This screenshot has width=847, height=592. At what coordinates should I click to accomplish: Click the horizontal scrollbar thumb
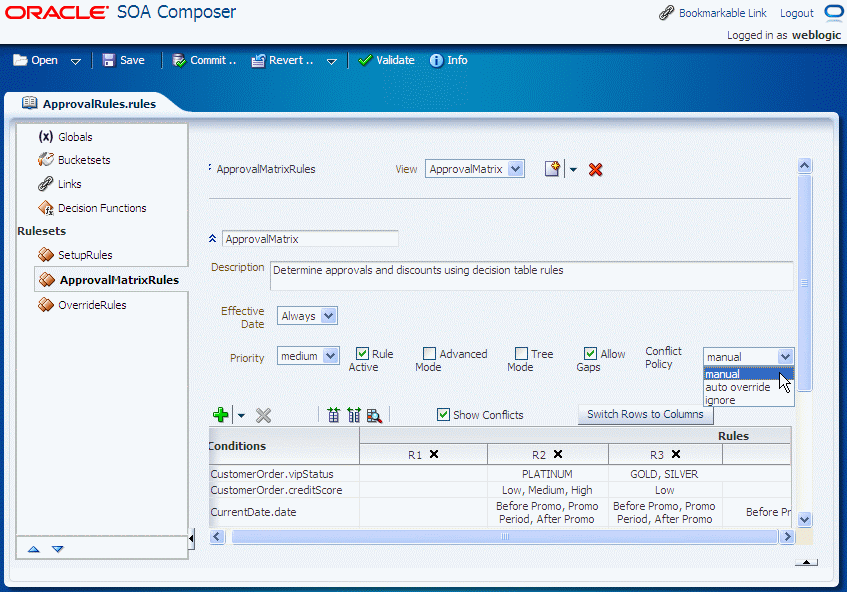point(505,536)
